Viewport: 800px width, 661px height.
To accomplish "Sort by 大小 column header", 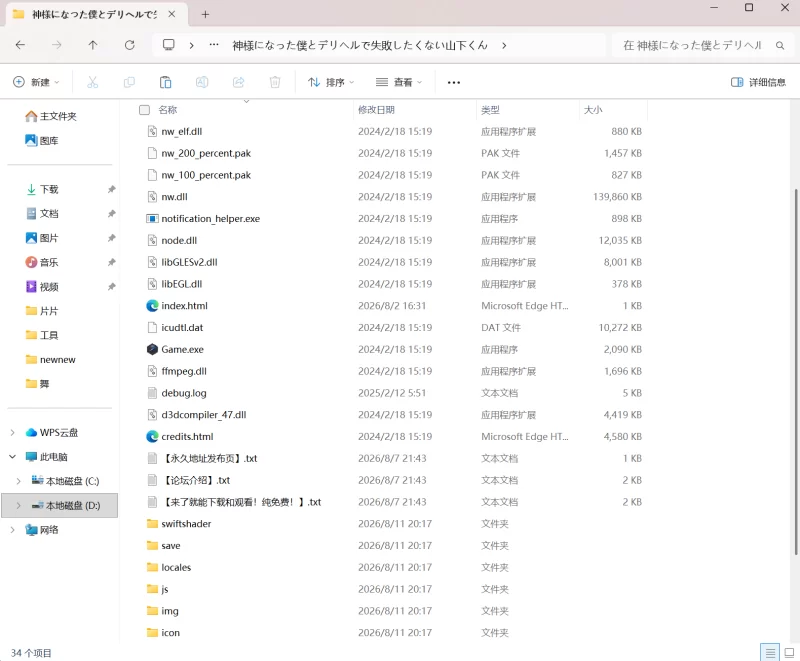I will (x=593, y=110).
